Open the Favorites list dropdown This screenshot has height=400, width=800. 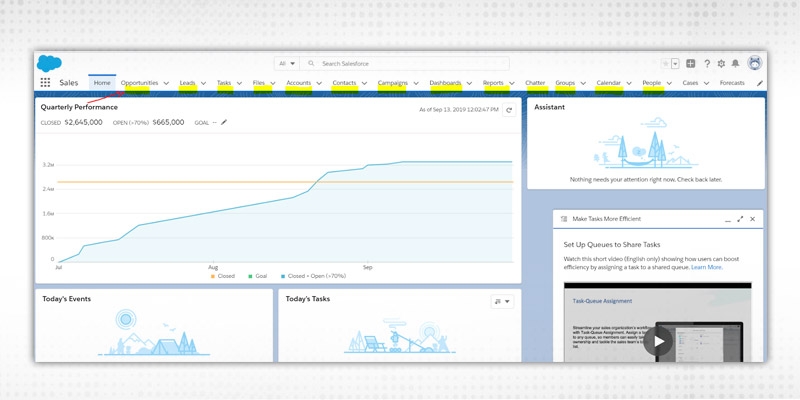tap(675, 63)
